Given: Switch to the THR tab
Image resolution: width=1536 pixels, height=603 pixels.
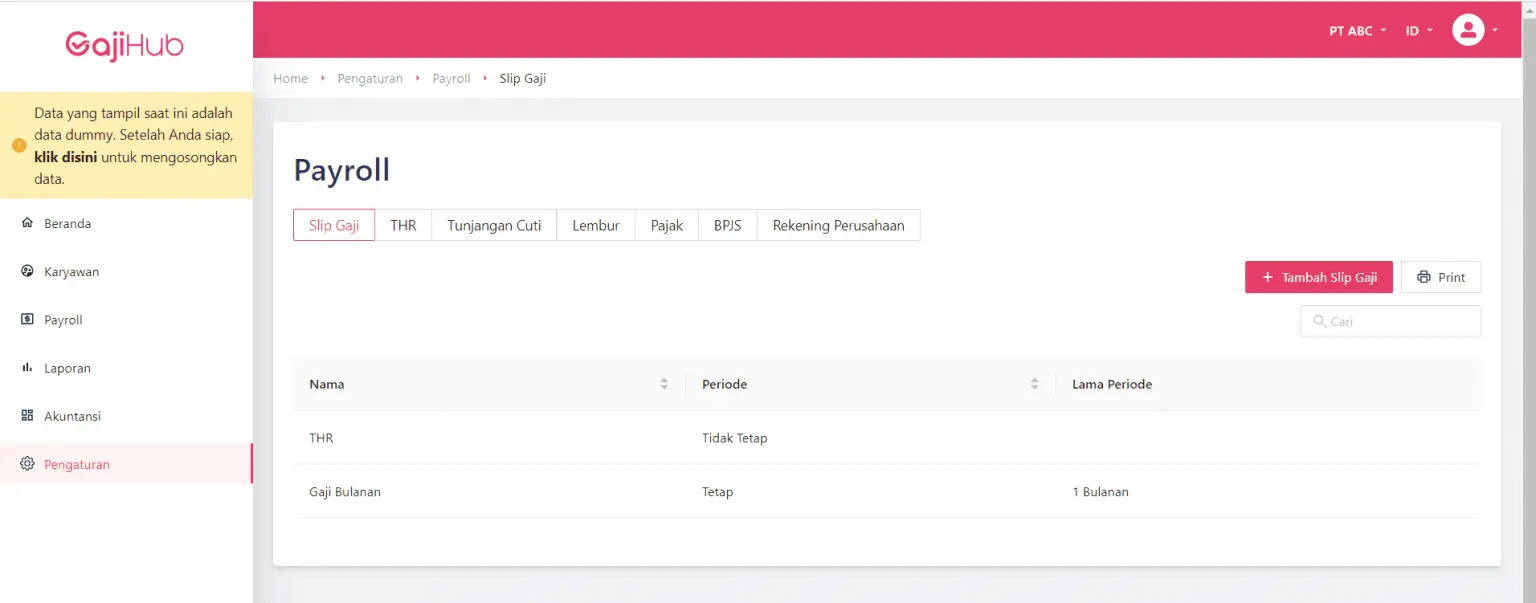Looking at the screenshot, I should [403, 225].
